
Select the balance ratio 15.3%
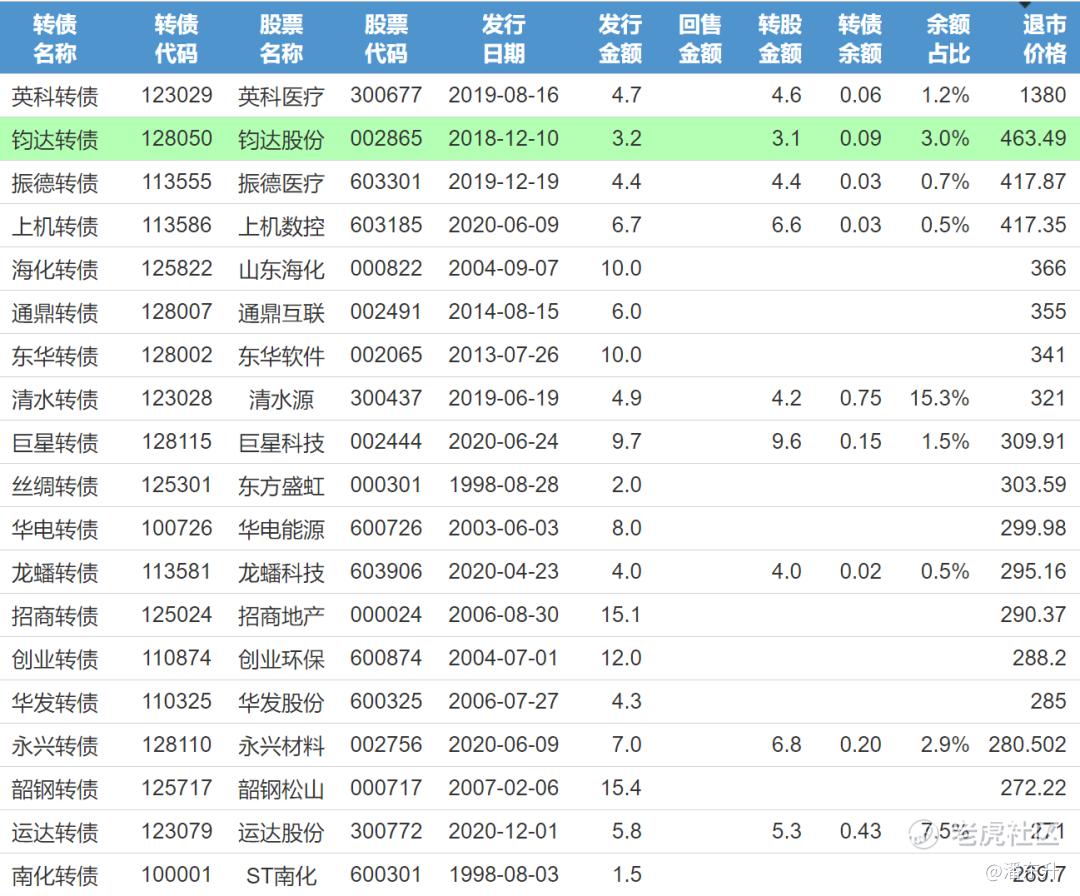click(x=939, y=399)
